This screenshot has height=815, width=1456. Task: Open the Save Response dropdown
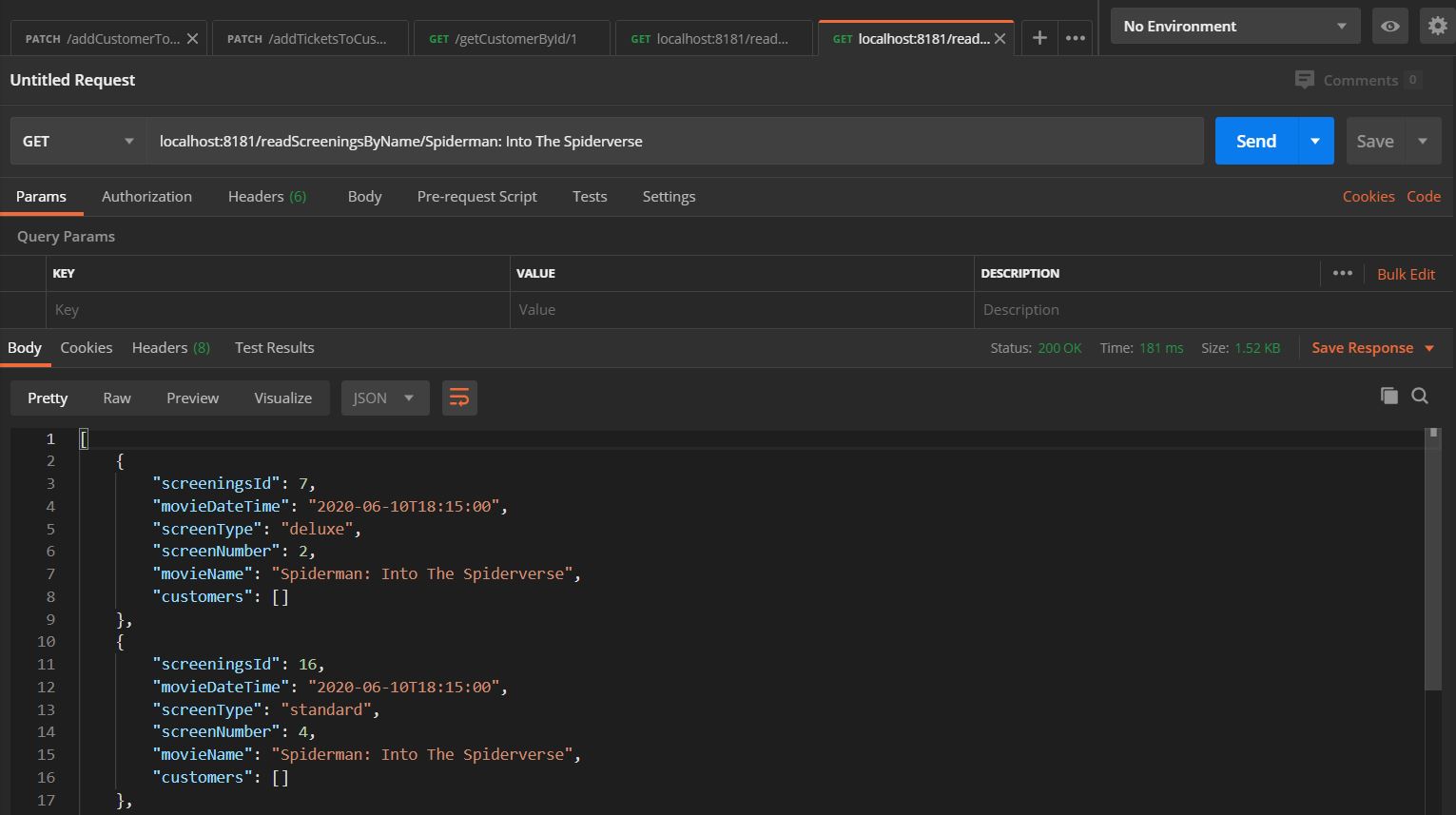coord(1373,348)
